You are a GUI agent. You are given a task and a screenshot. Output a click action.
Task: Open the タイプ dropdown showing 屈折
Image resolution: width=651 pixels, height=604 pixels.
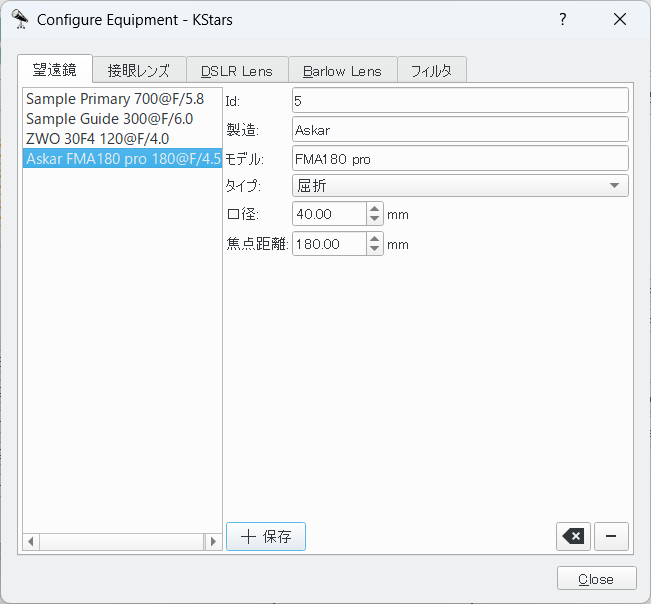[x=460, y=186]
